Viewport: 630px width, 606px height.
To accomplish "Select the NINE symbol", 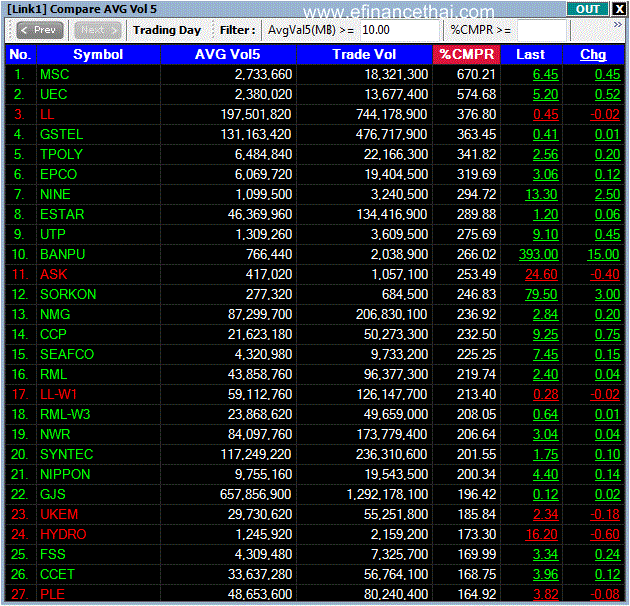I will pyautogui.click(x=55, y=194).
